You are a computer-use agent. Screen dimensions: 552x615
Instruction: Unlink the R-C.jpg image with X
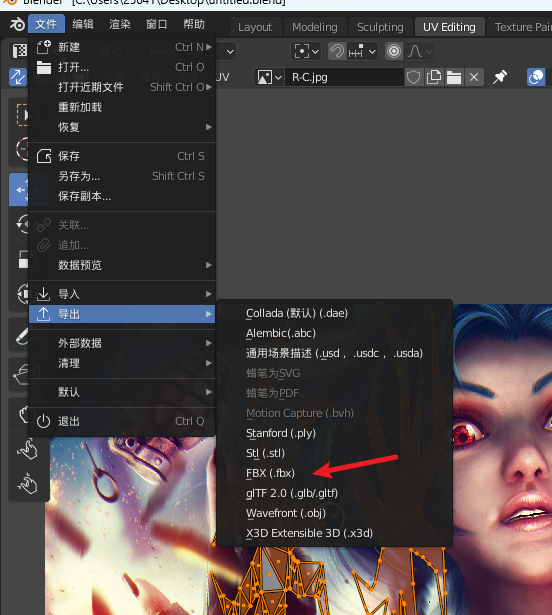point(474,77)
